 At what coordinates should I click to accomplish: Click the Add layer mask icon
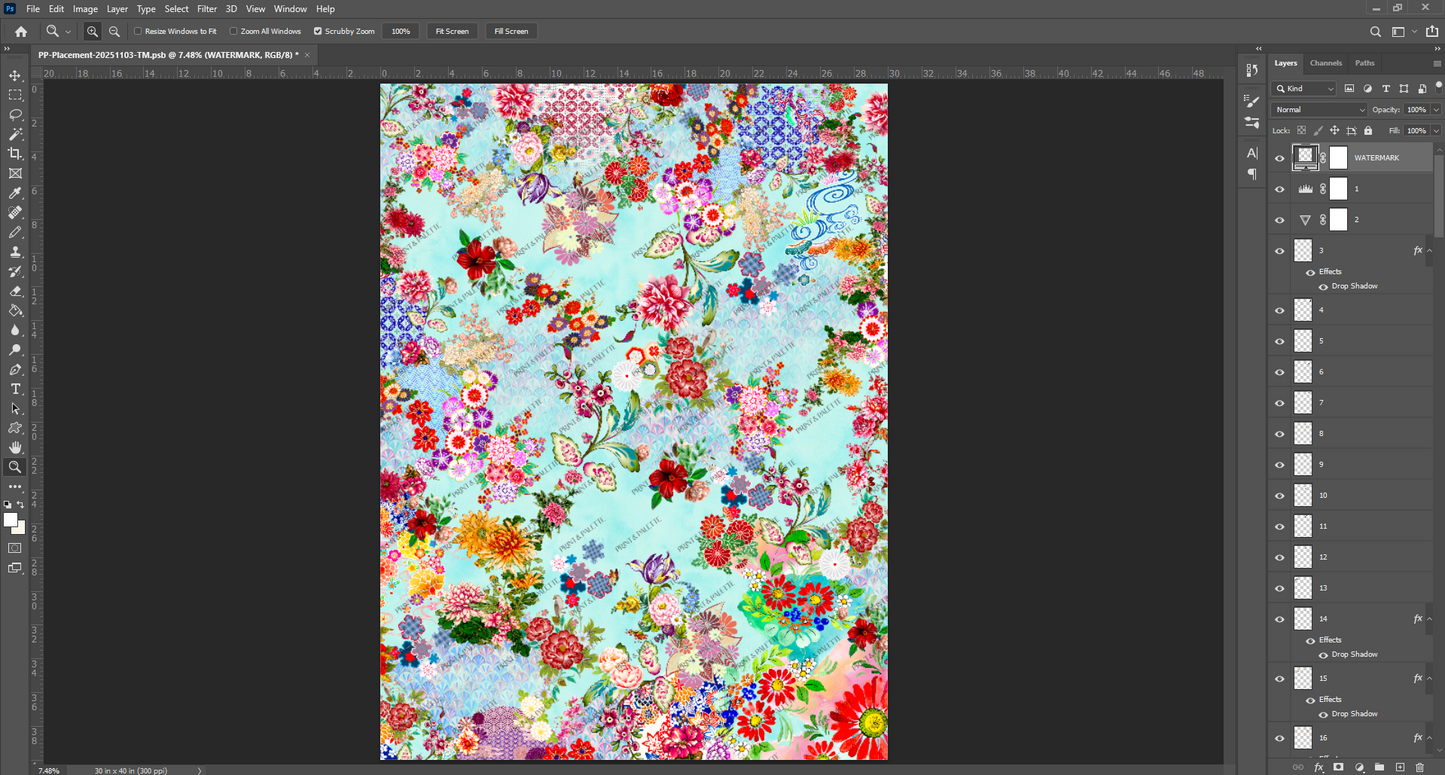1338,767
